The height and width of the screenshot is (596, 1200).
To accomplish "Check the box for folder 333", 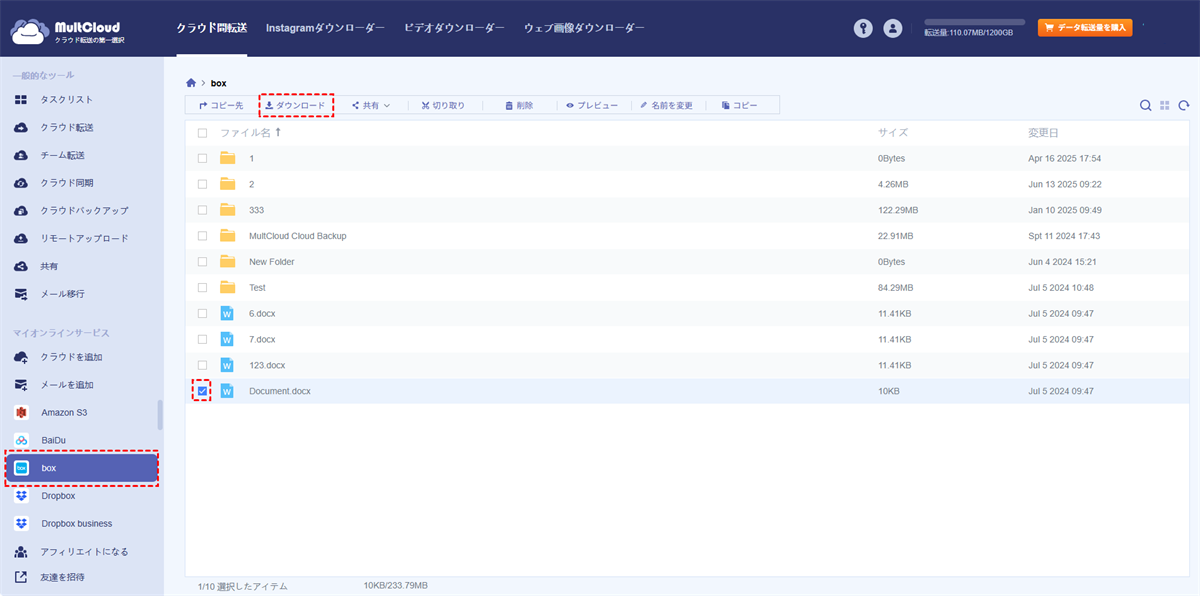I will click(203, 210).
